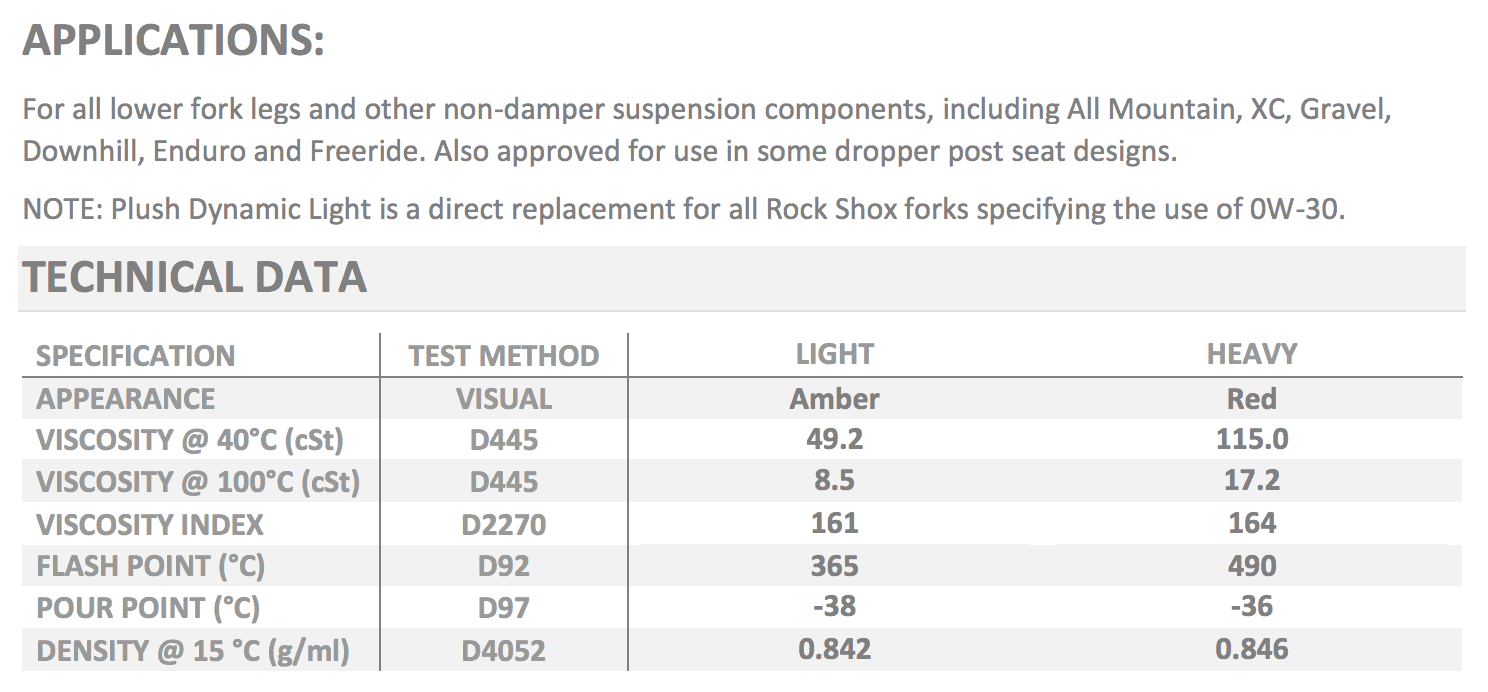Click the HEAVY column header
The width and height of the screenshot is (1488, 692).
(x=1251, y=354)
